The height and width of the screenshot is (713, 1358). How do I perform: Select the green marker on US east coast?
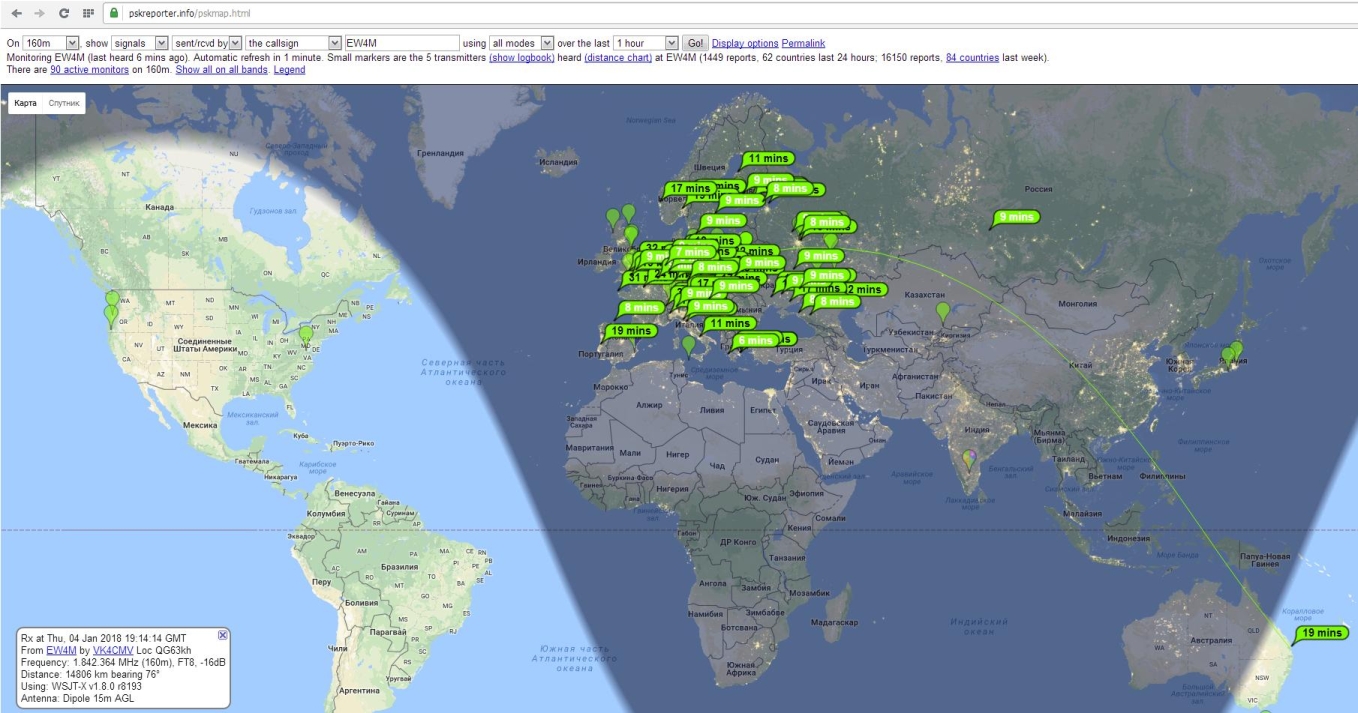pos(305,334)
